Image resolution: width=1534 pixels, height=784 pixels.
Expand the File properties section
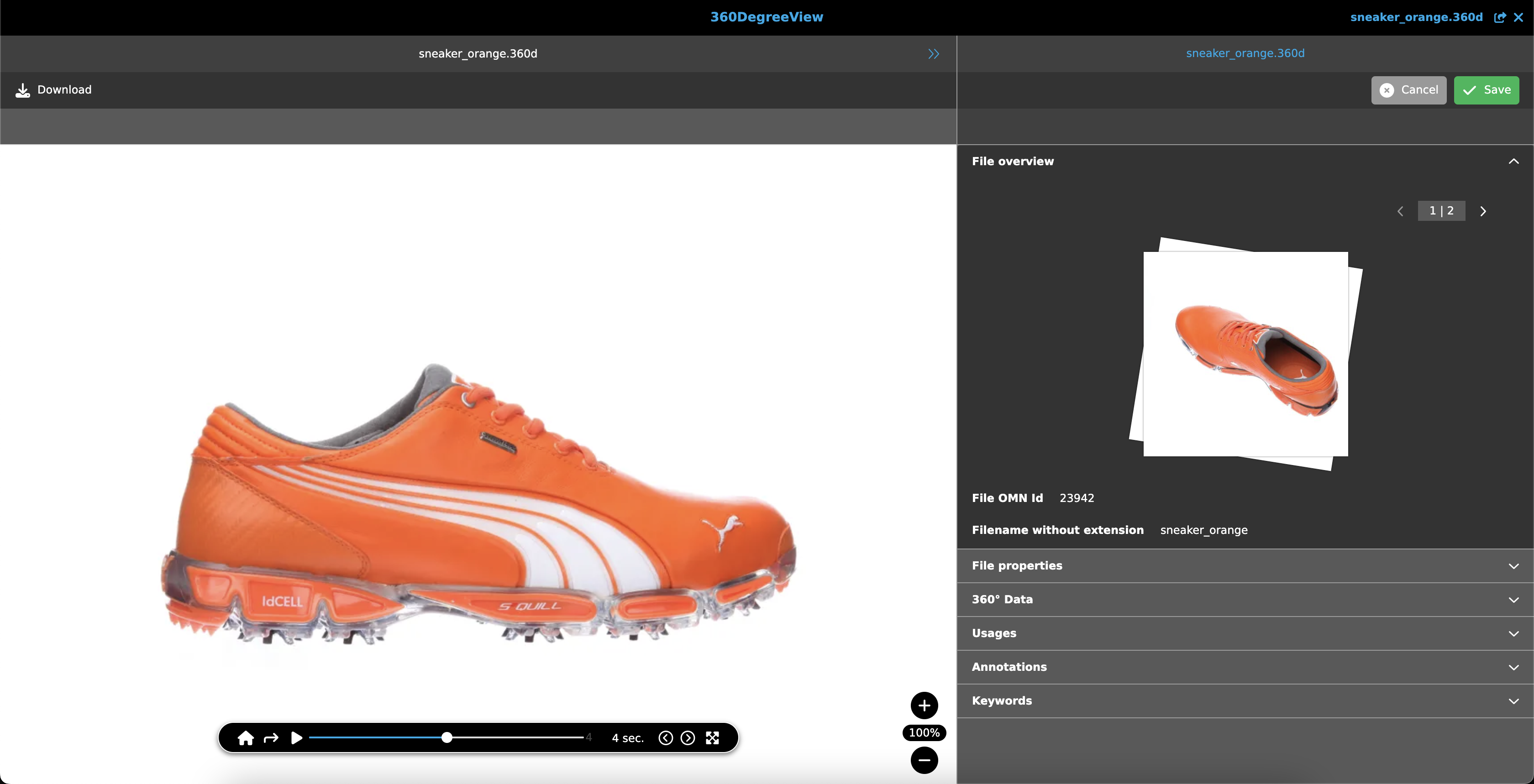(1513, 565)
